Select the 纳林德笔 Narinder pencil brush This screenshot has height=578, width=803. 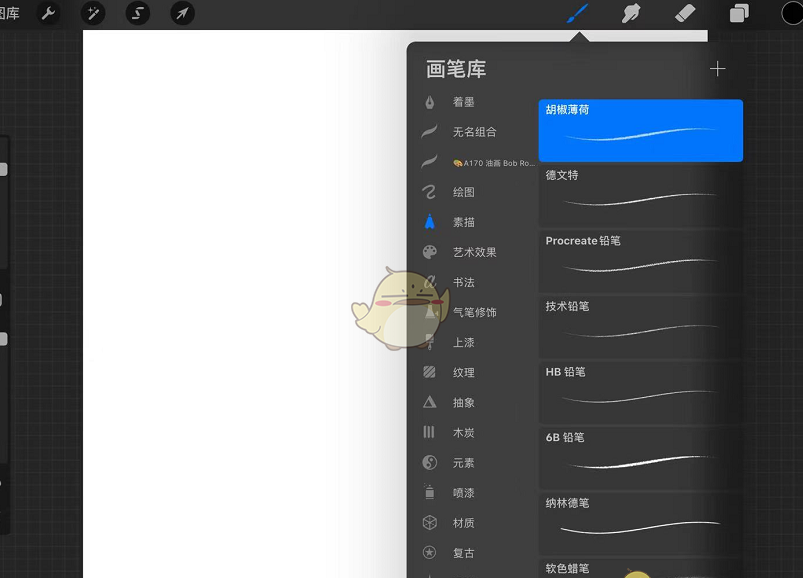(641, 524)
